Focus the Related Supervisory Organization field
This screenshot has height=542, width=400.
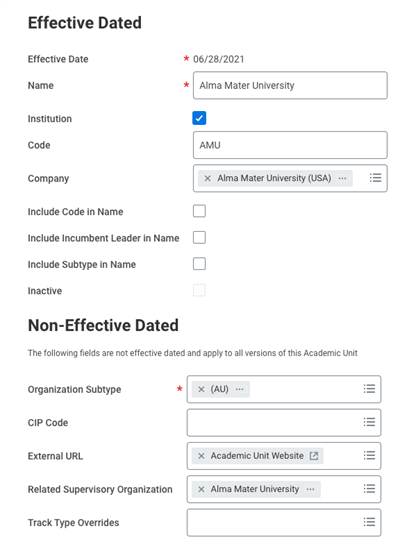tap(284, 489)
